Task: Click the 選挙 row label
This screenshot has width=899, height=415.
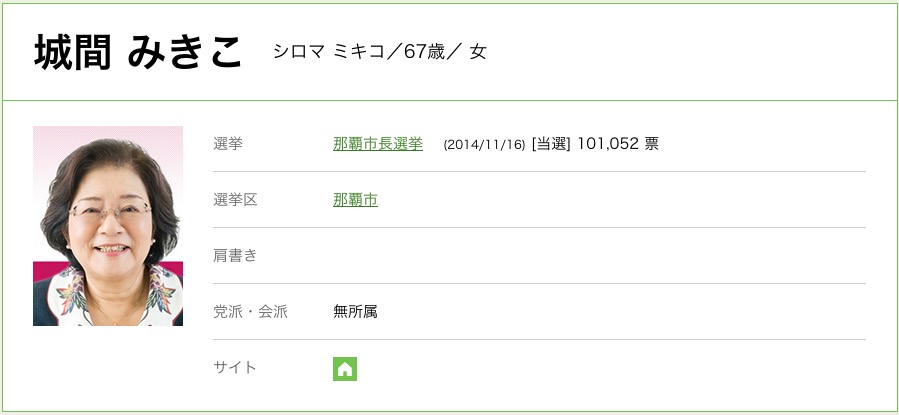Action: click(228, 144)
